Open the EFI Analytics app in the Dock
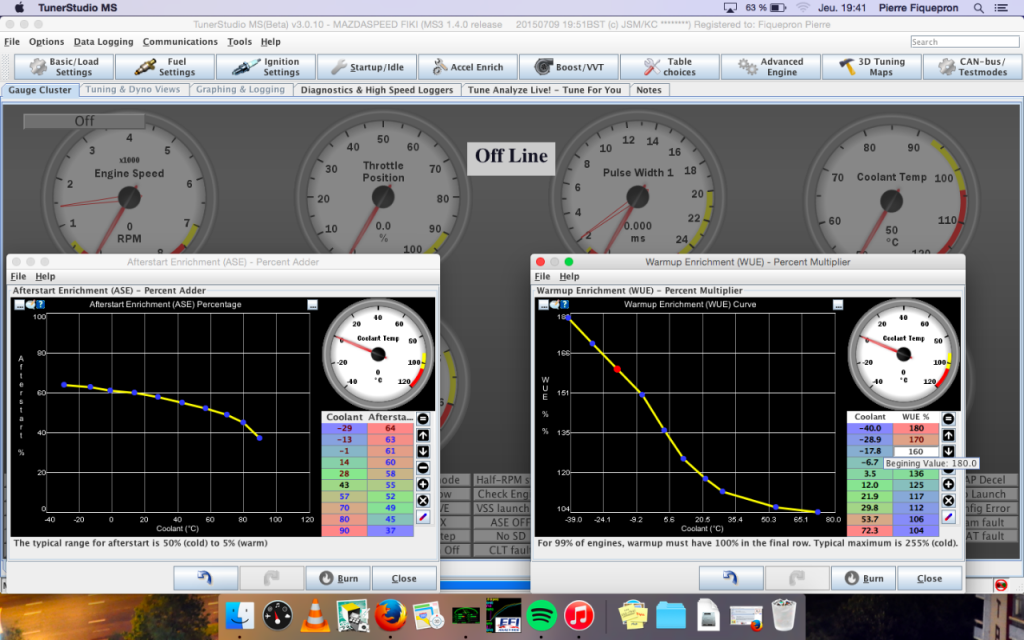Image resolution: width=1024 pixels, height=640 pixels. pos(504,615)
